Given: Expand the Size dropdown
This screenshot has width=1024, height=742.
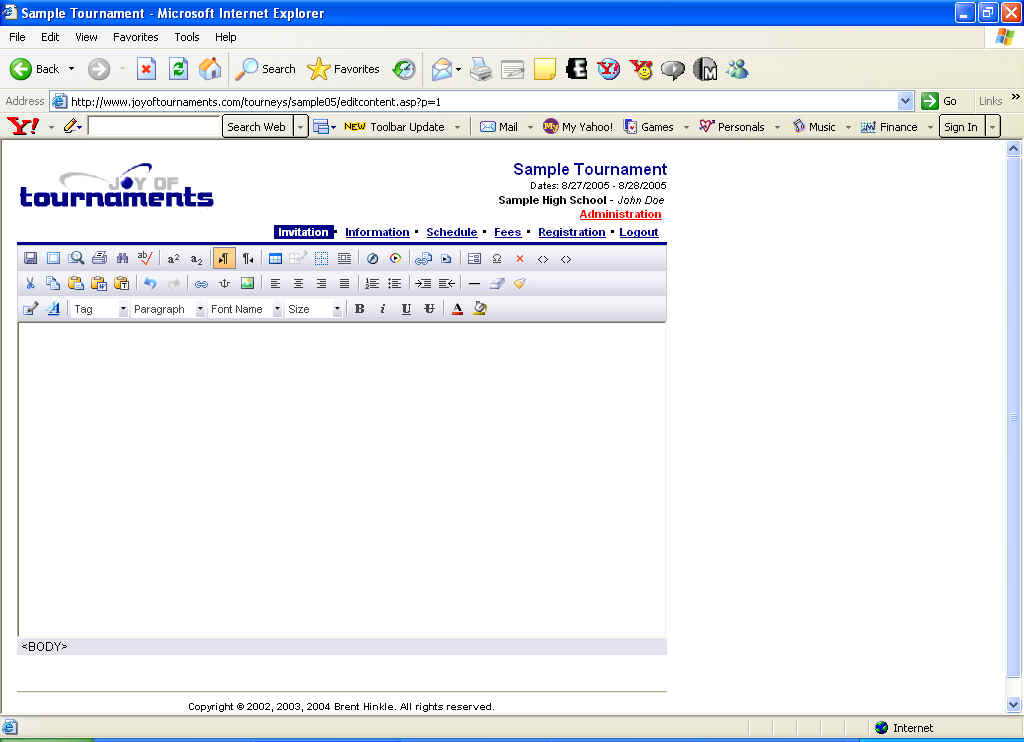Looking at the screenshot, I should tap(337, 310).
